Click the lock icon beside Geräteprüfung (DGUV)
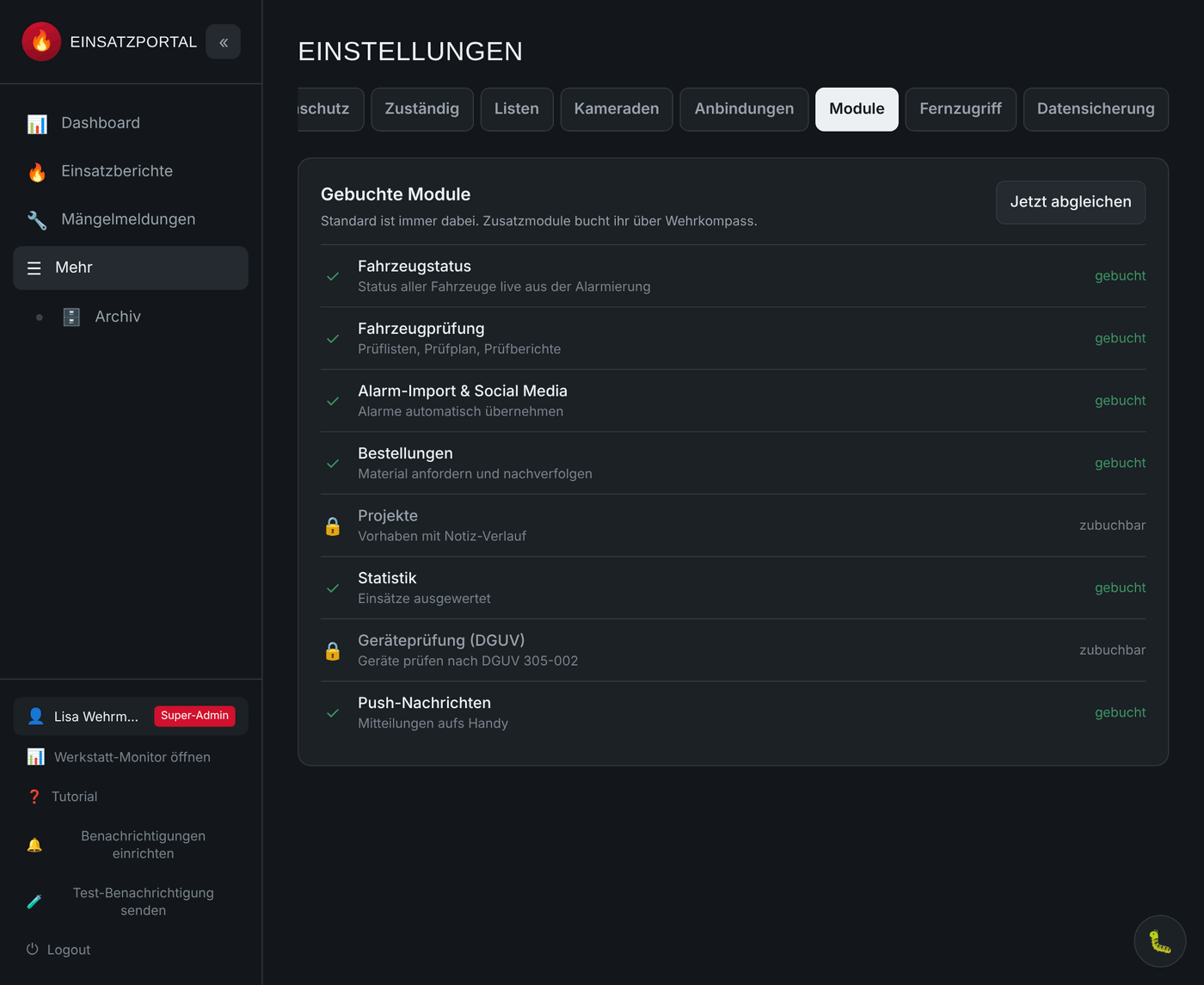Screen dimensions: 1204x985 333,651
